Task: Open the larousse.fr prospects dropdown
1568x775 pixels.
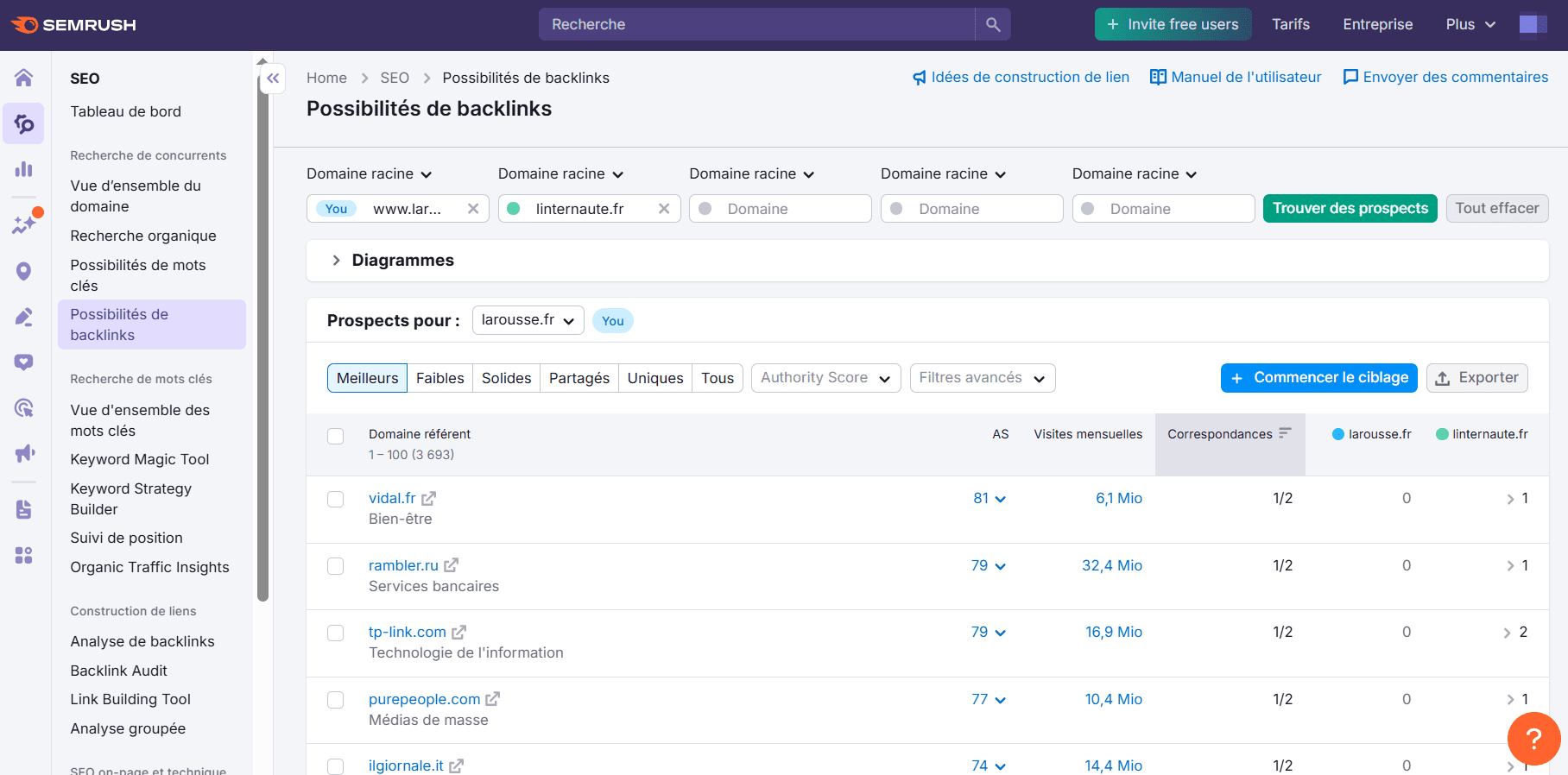Action: click(x=528, y=320)
